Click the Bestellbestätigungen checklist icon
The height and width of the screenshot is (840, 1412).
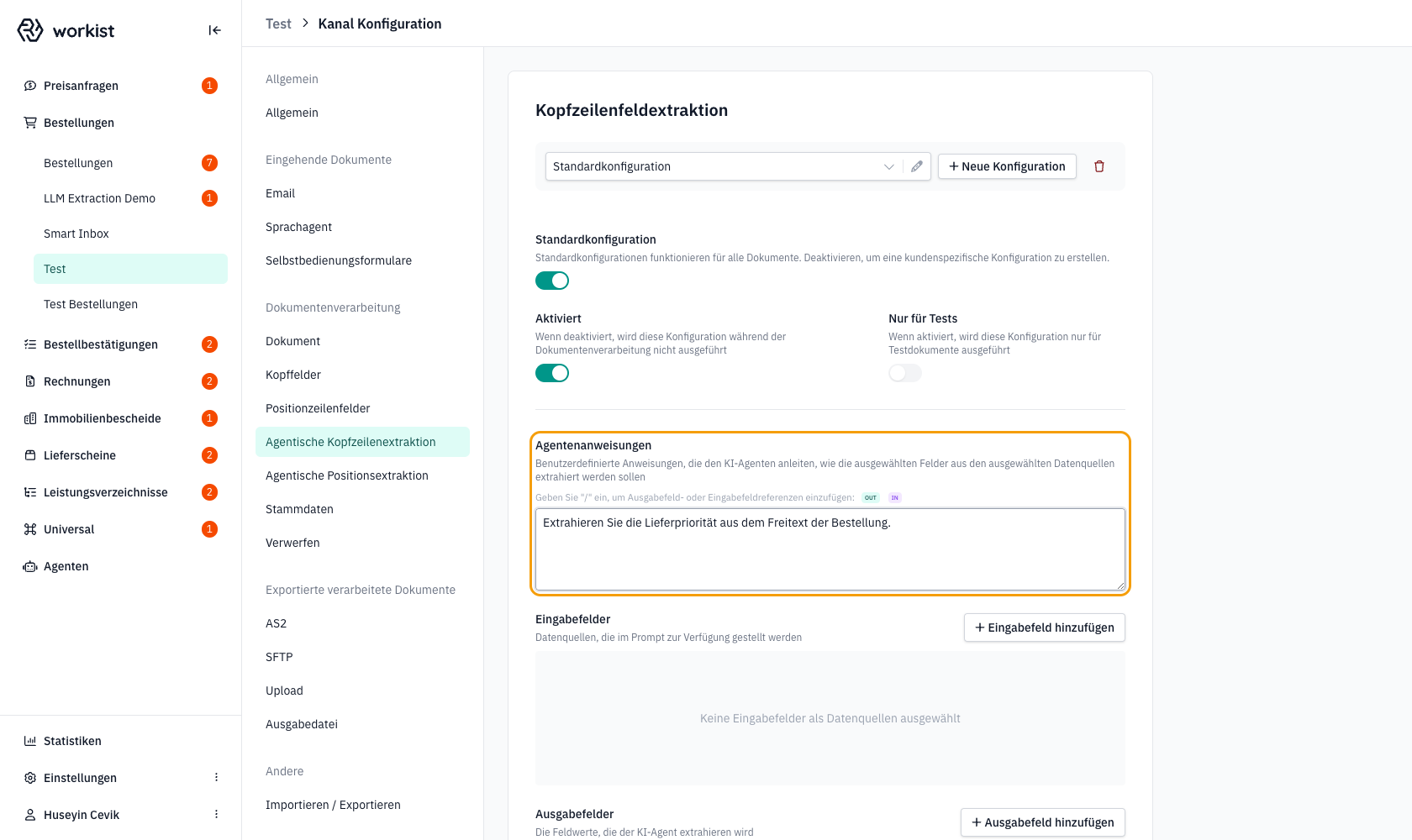tap(30, 344)
